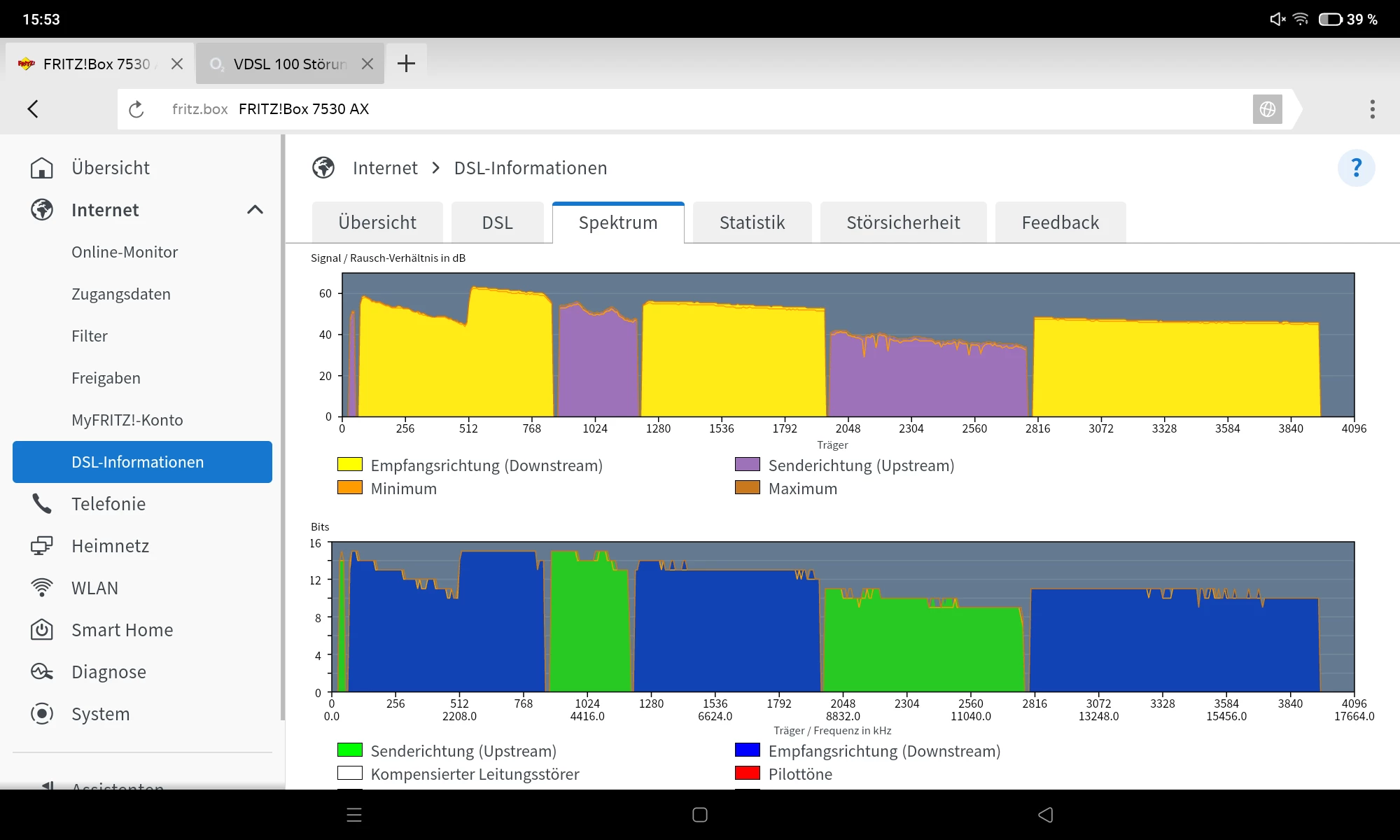Open Online-Monitor in the sidebar
Viewport: 1400px width, 840px height.
pyautogui.click(x=125, y=252)
